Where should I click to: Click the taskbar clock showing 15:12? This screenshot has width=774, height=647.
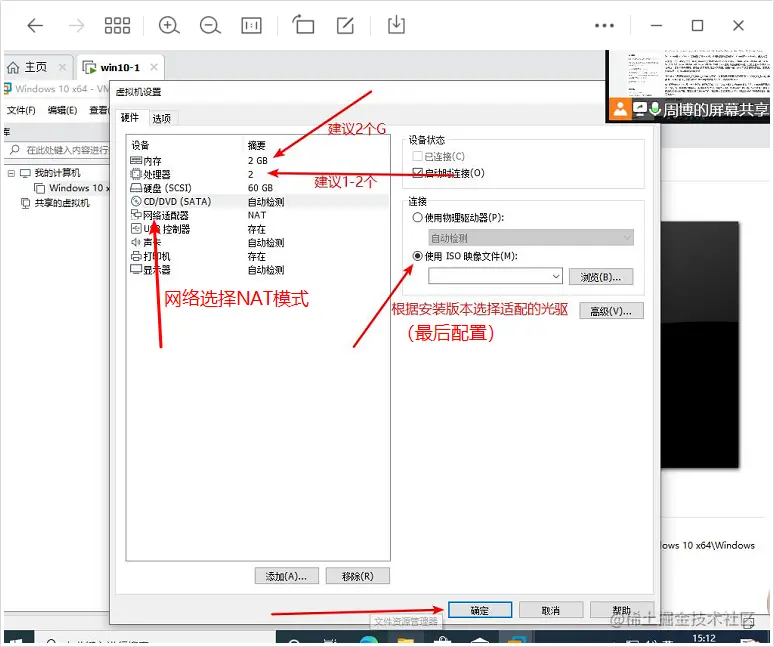click(704, 638)
